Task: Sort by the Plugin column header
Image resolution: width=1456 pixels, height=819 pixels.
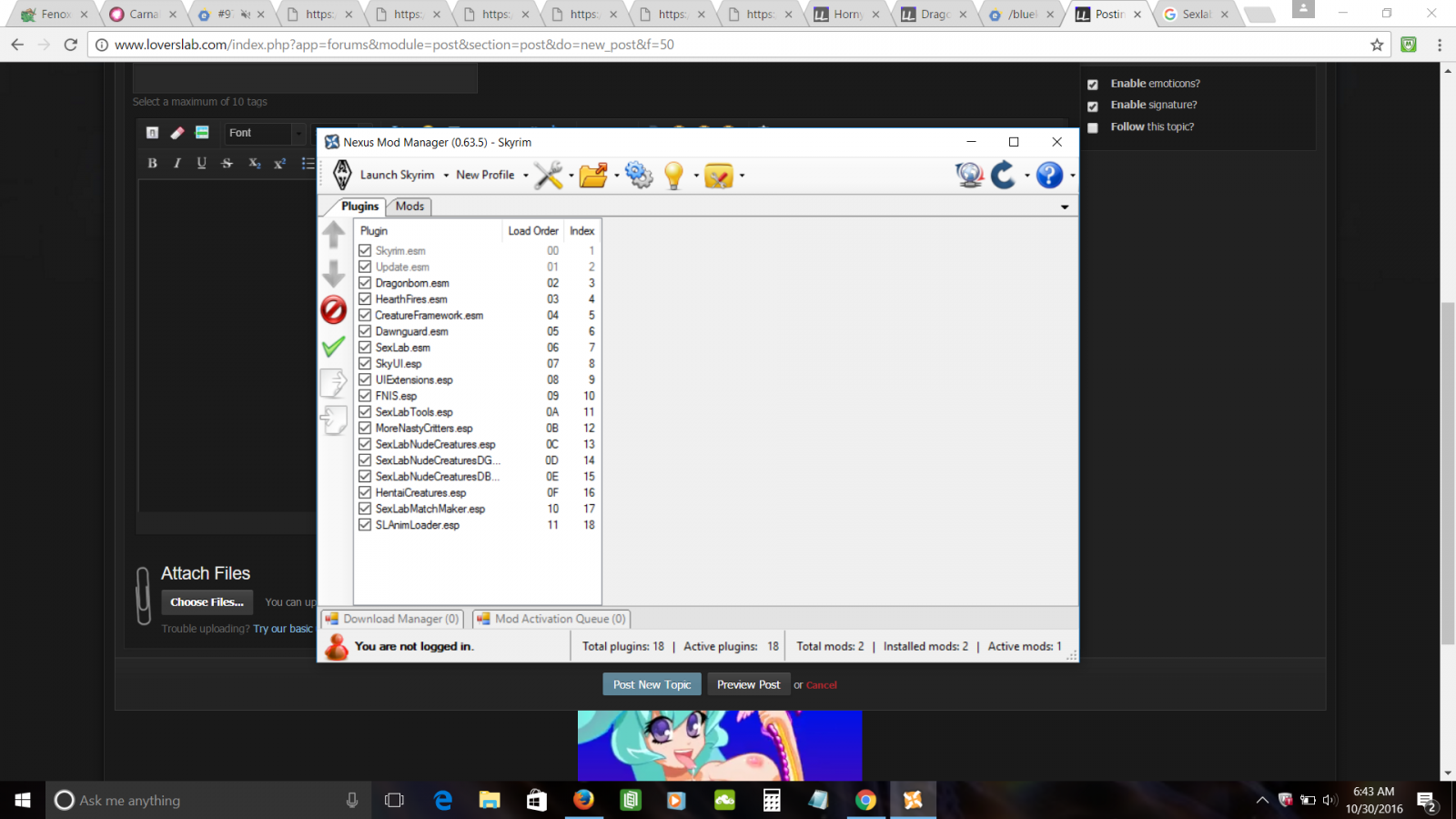Action: pos(429,231)
